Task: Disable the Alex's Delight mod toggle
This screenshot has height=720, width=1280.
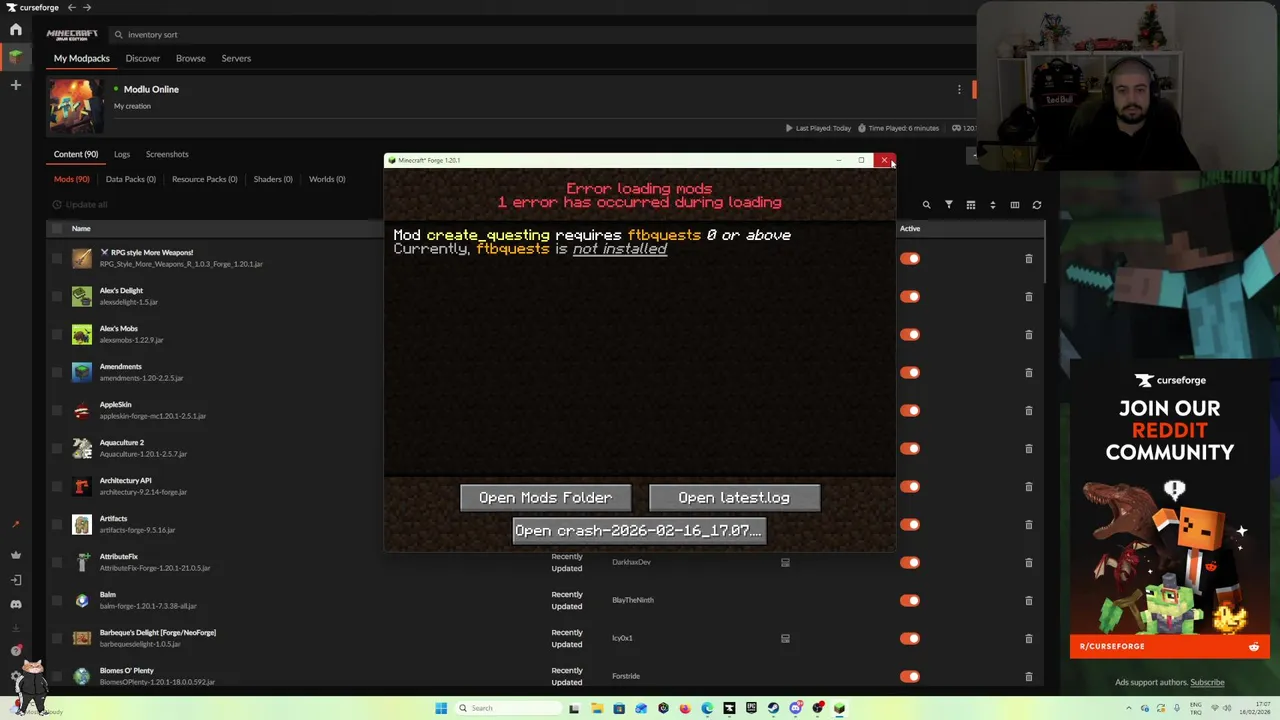Action: point(910,297)
